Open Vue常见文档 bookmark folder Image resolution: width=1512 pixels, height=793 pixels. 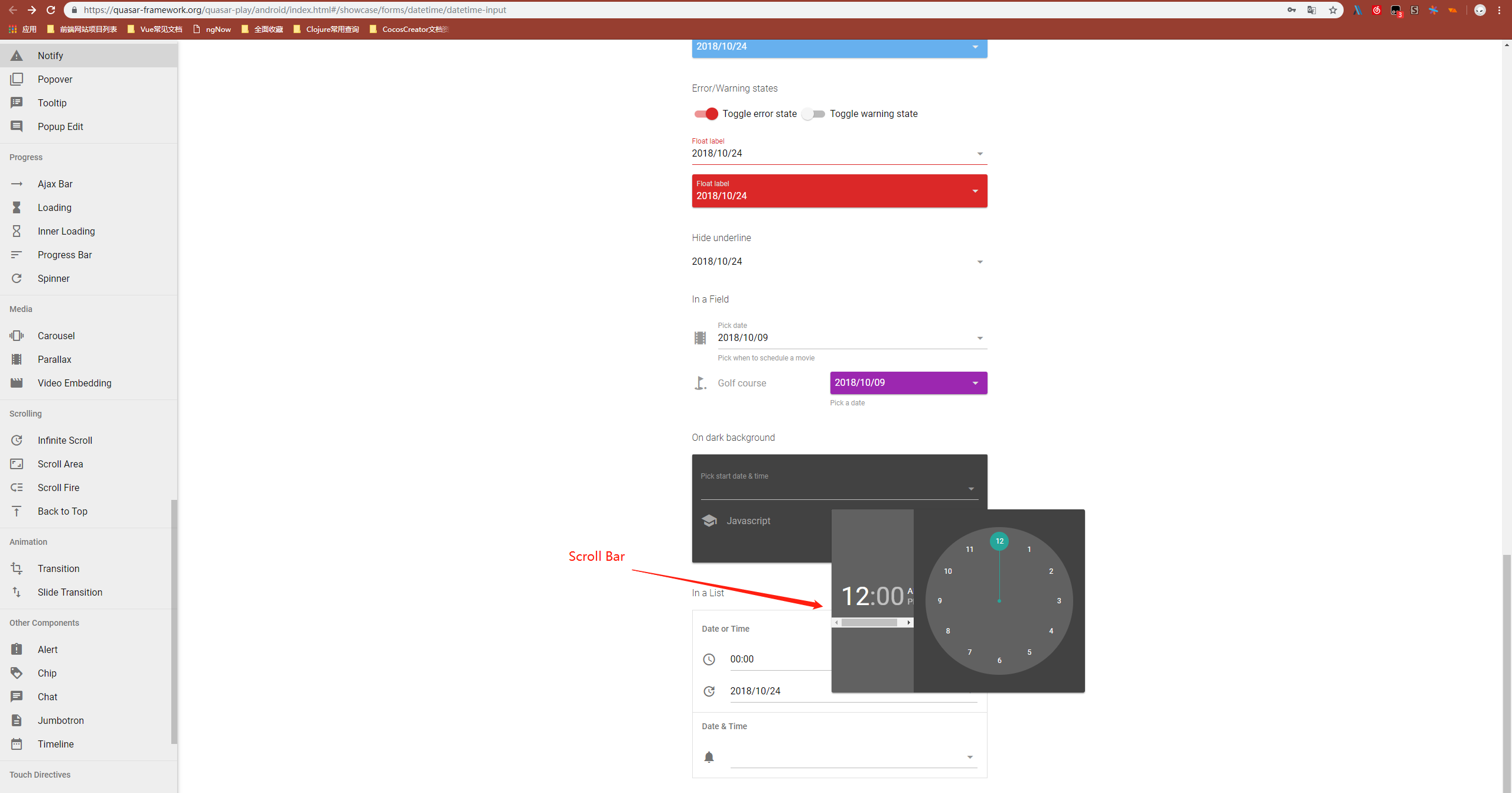(155, 29)
